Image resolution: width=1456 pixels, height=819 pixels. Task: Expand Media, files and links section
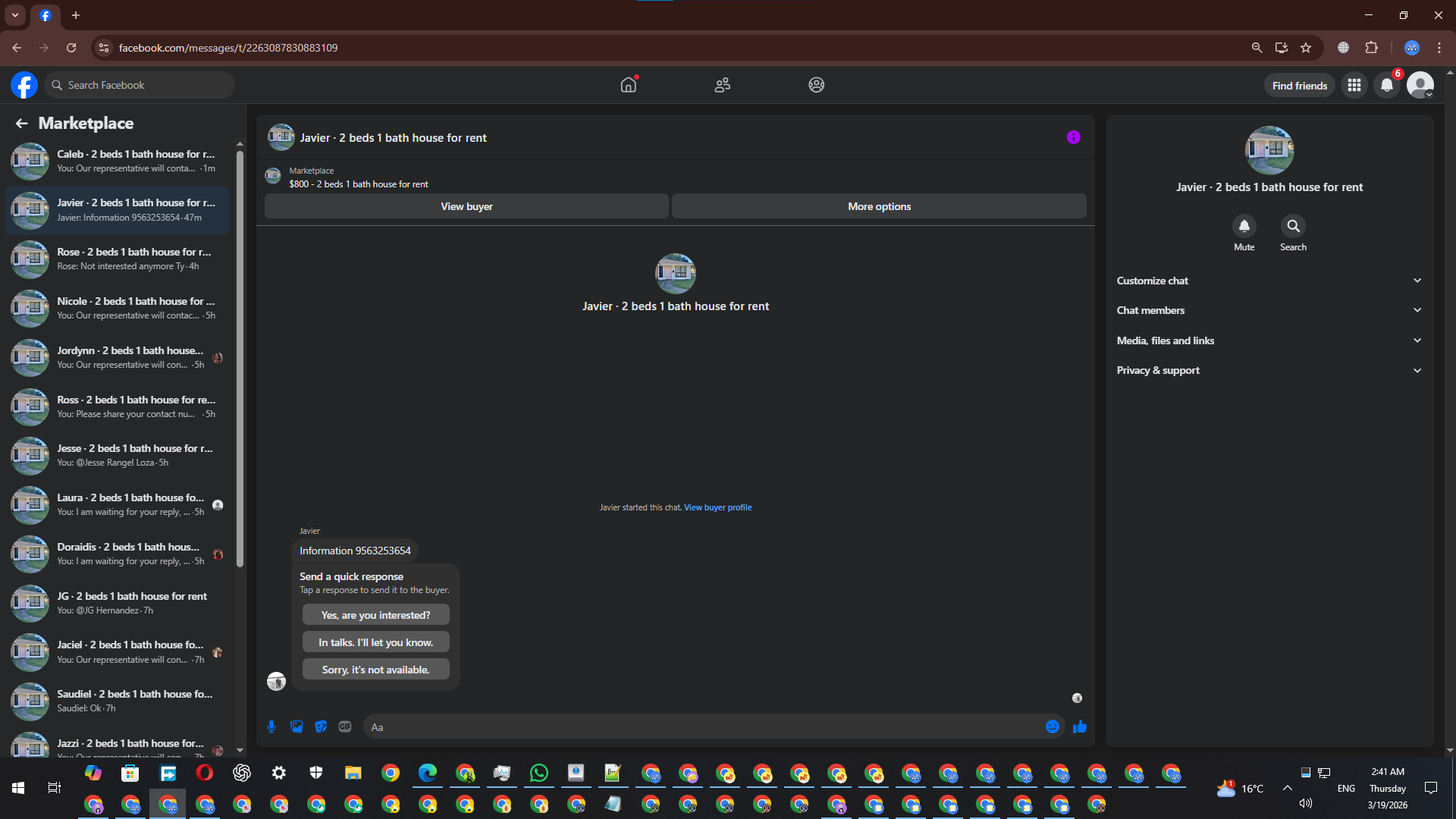coord(1268,340)
